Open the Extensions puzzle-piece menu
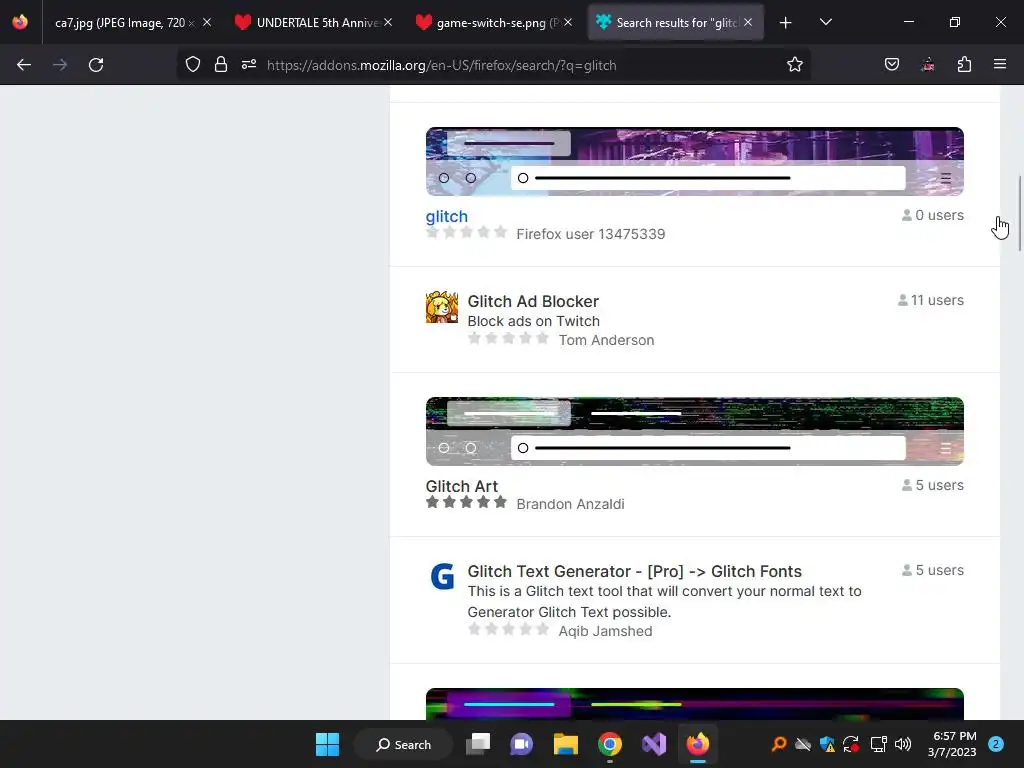The height and width of the screenshot is (768, 1024). 965,65
